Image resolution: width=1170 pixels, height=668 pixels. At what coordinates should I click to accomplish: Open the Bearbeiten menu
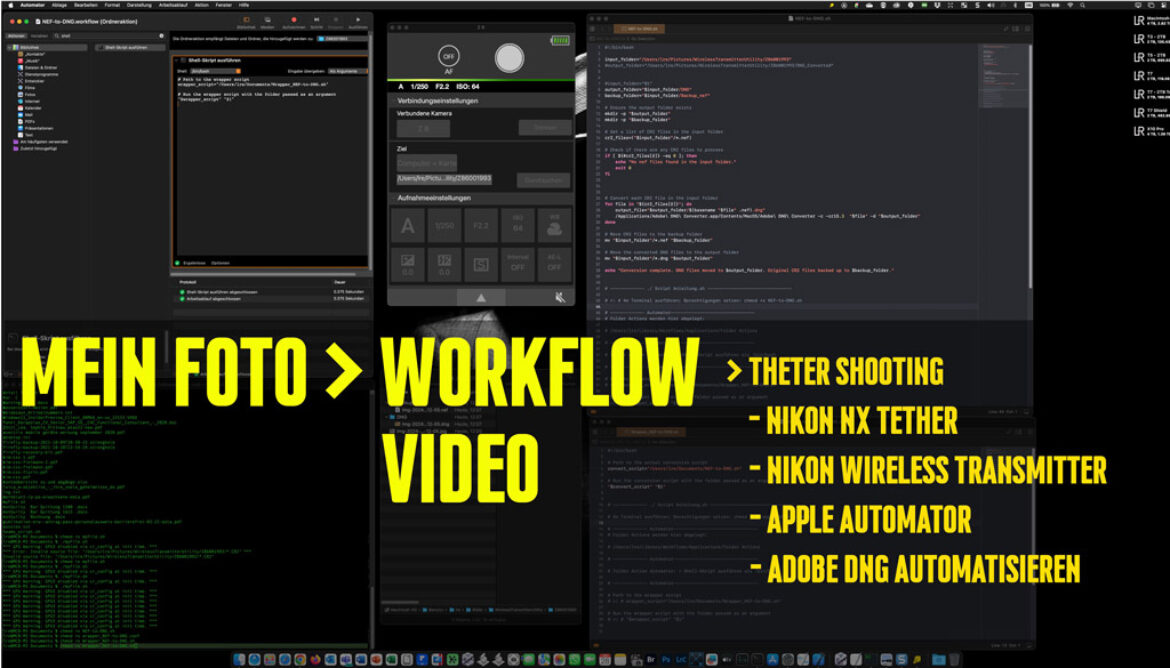point(86,5)
